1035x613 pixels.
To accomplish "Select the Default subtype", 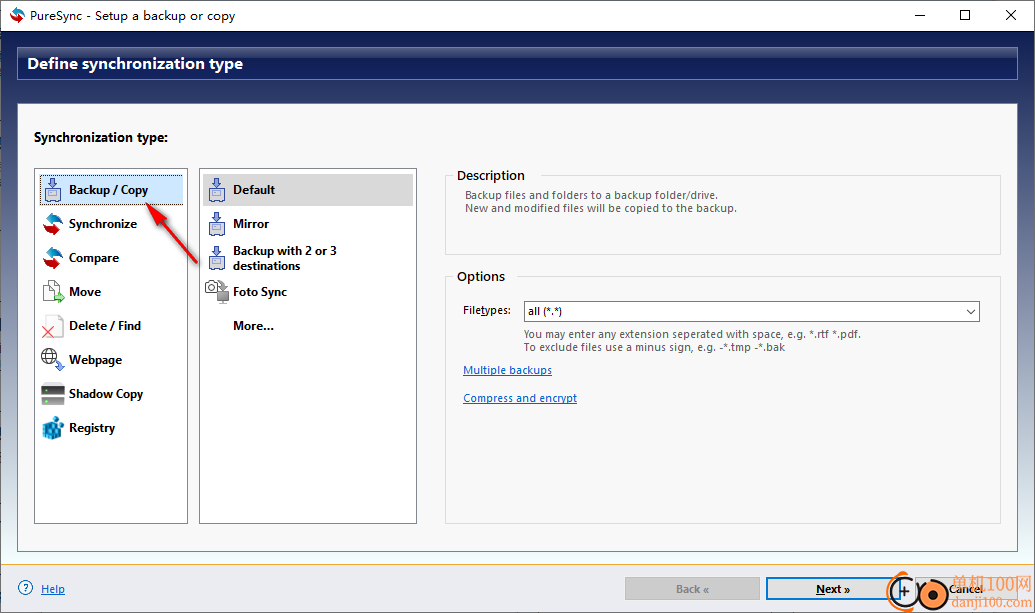I will tap(308, 190).
